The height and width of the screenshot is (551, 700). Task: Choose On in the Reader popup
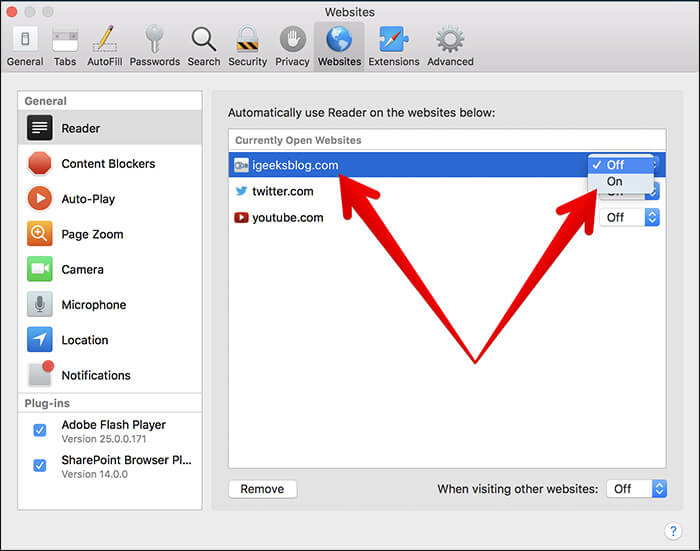621,181
